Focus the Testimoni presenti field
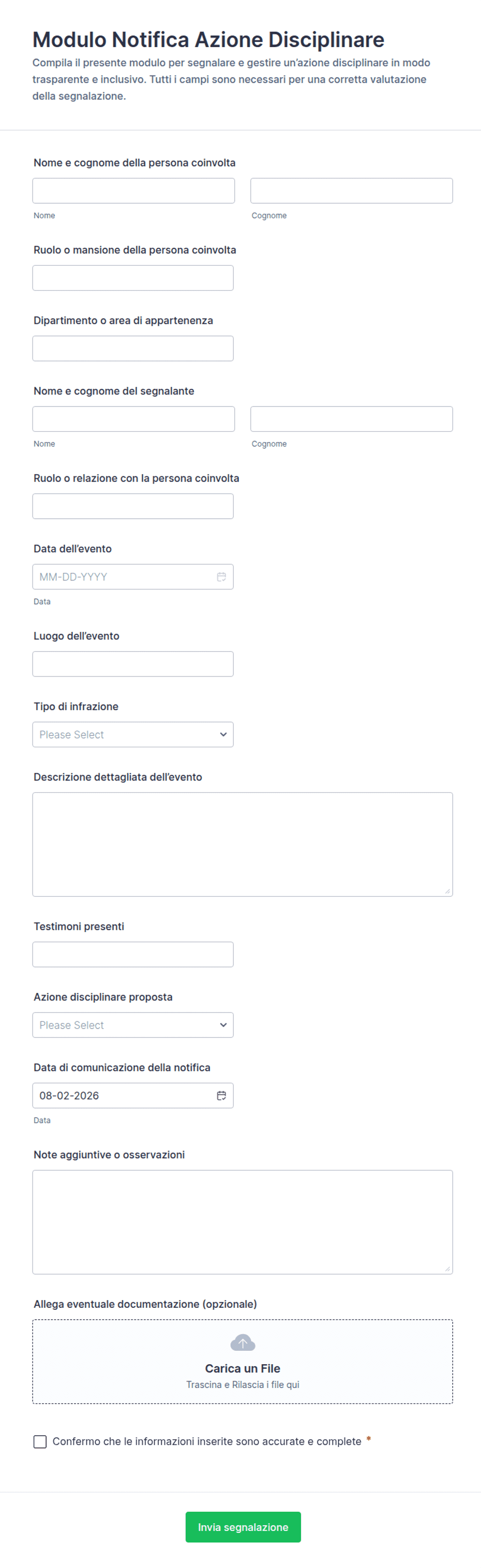Screen dimensions: 481x1568 133,954
